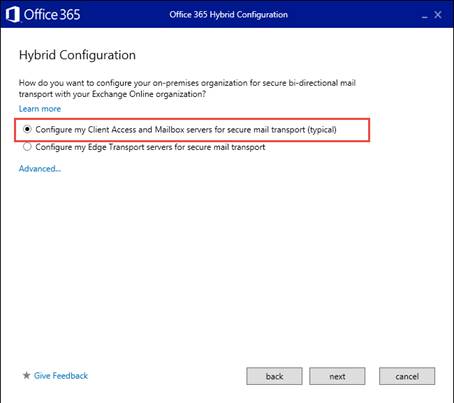Click the 'Office 365 Hybrid Configuration' title bar text
454x403 pixels.
228,15
